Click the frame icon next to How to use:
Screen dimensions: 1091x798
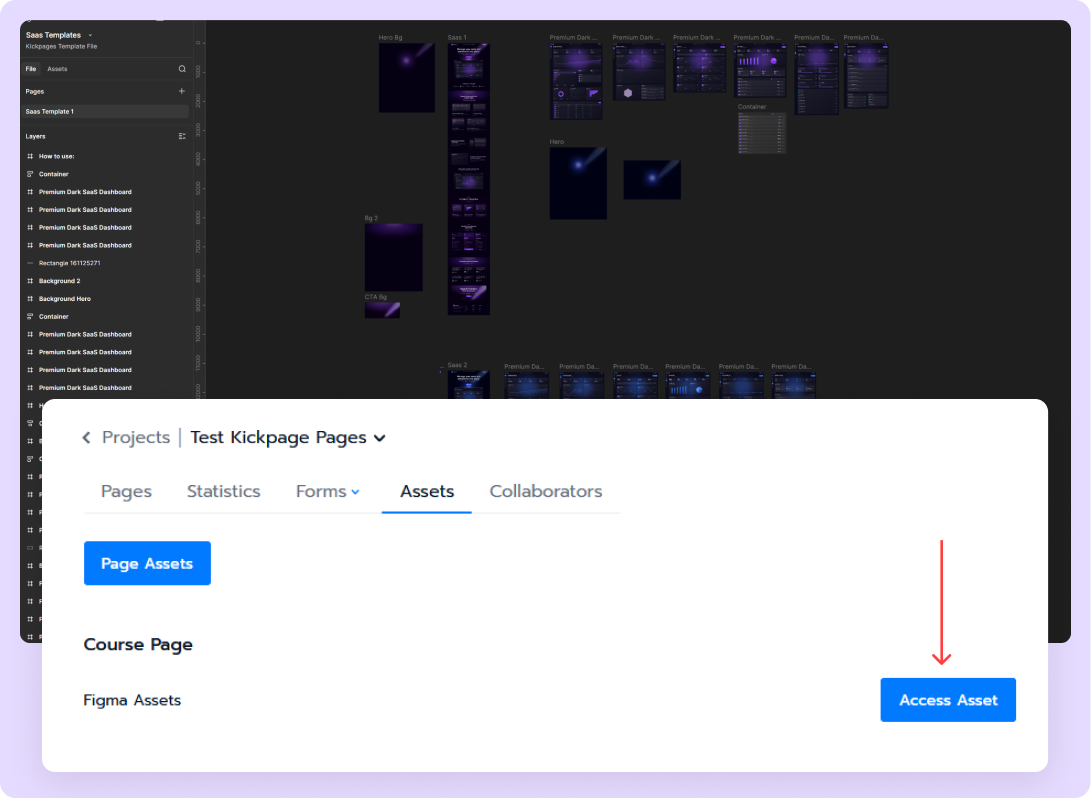pos(30,156)
